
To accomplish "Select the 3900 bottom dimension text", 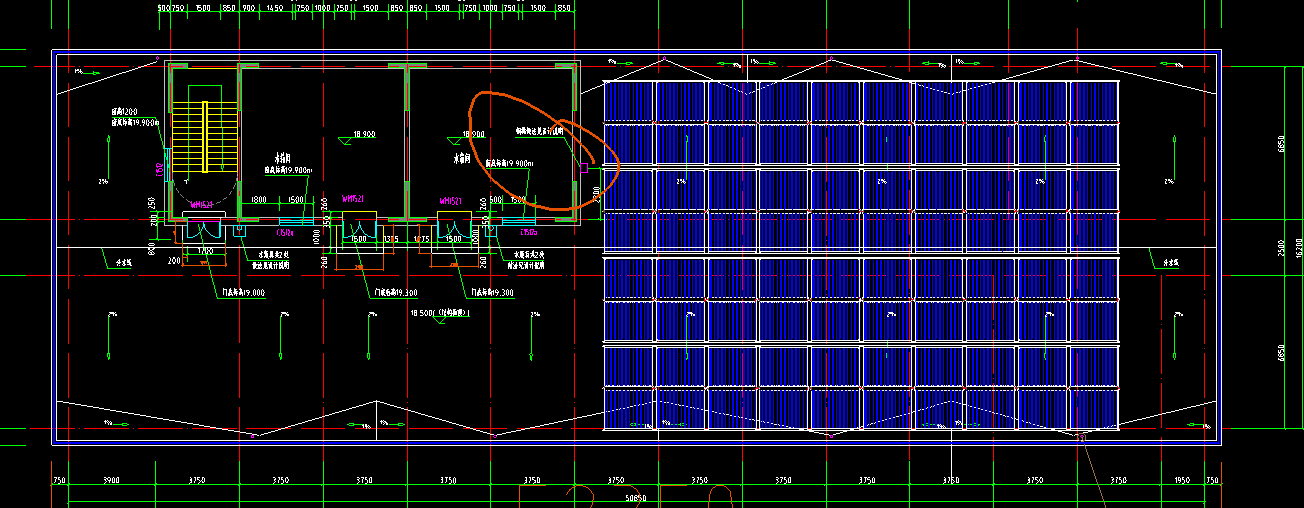I will pyautogui.click(x=111, y=481).
